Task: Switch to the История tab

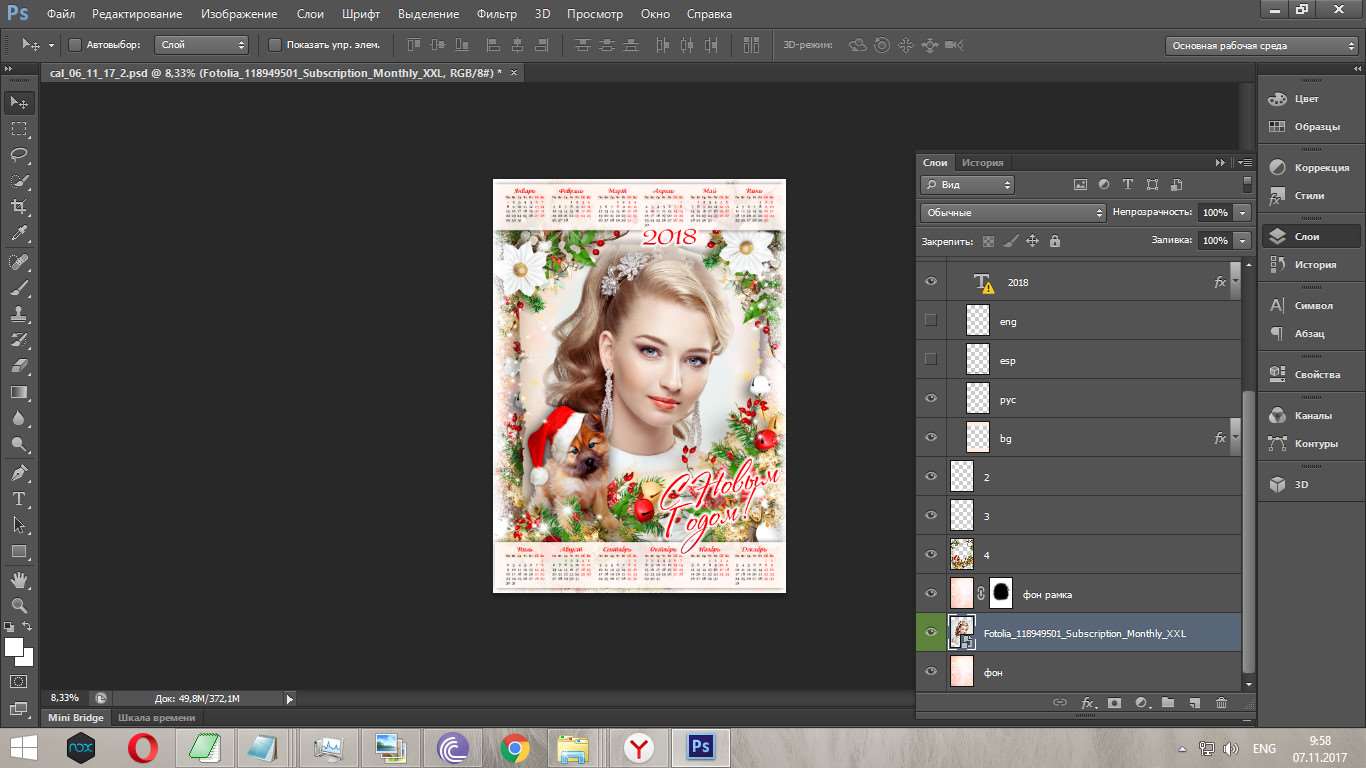Action: point(982,163)
